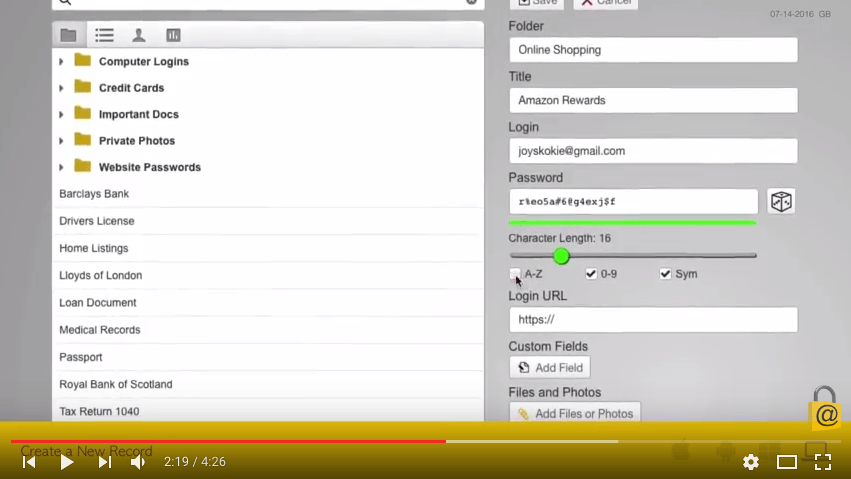The width and height of the screenshot is (851, 479).
Task: Seek on the video progress bar
Action: pyautogui.click(x=426, y=442)
